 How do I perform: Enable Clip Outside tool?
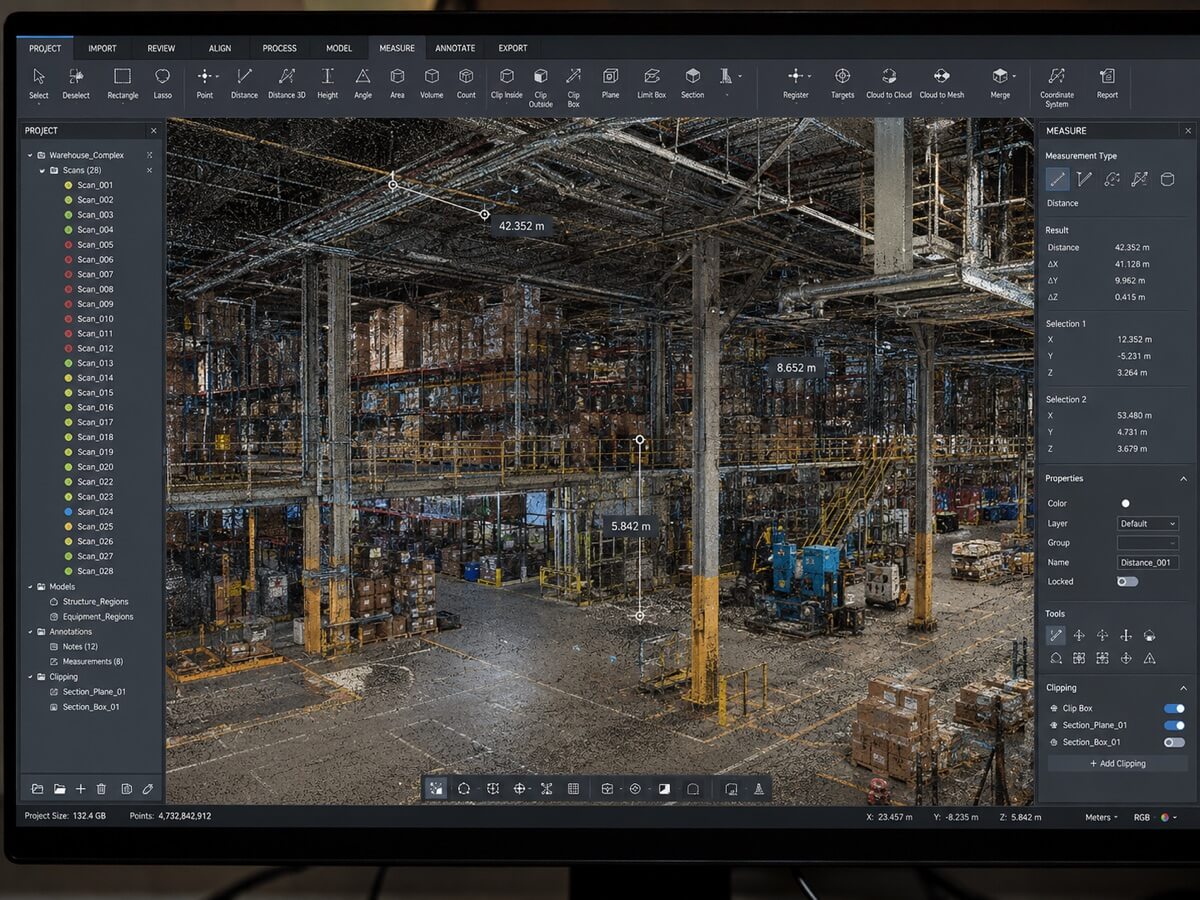(x=540, y=88)
